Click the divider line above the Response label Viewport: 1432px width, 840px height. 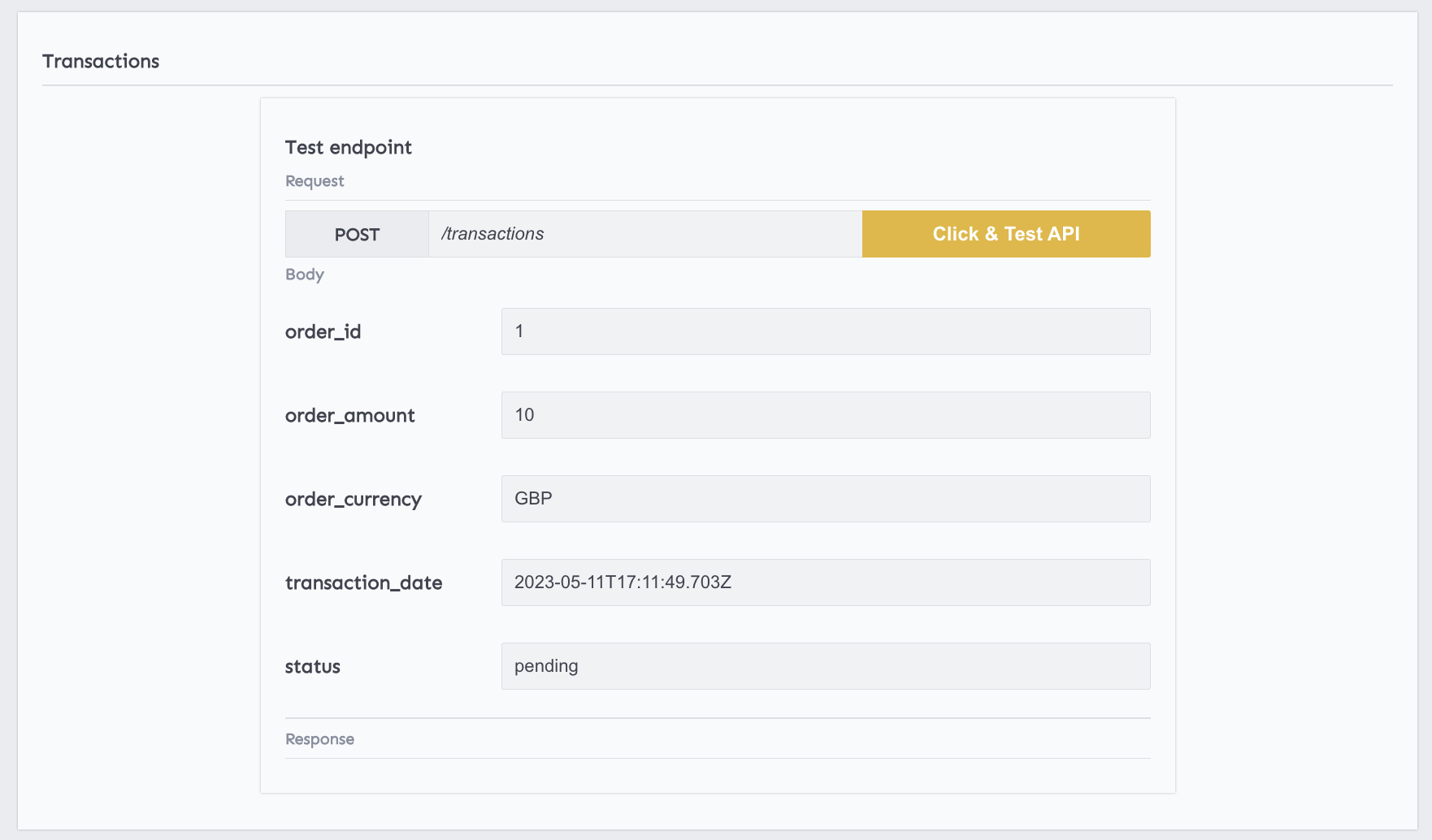(718, 718)
